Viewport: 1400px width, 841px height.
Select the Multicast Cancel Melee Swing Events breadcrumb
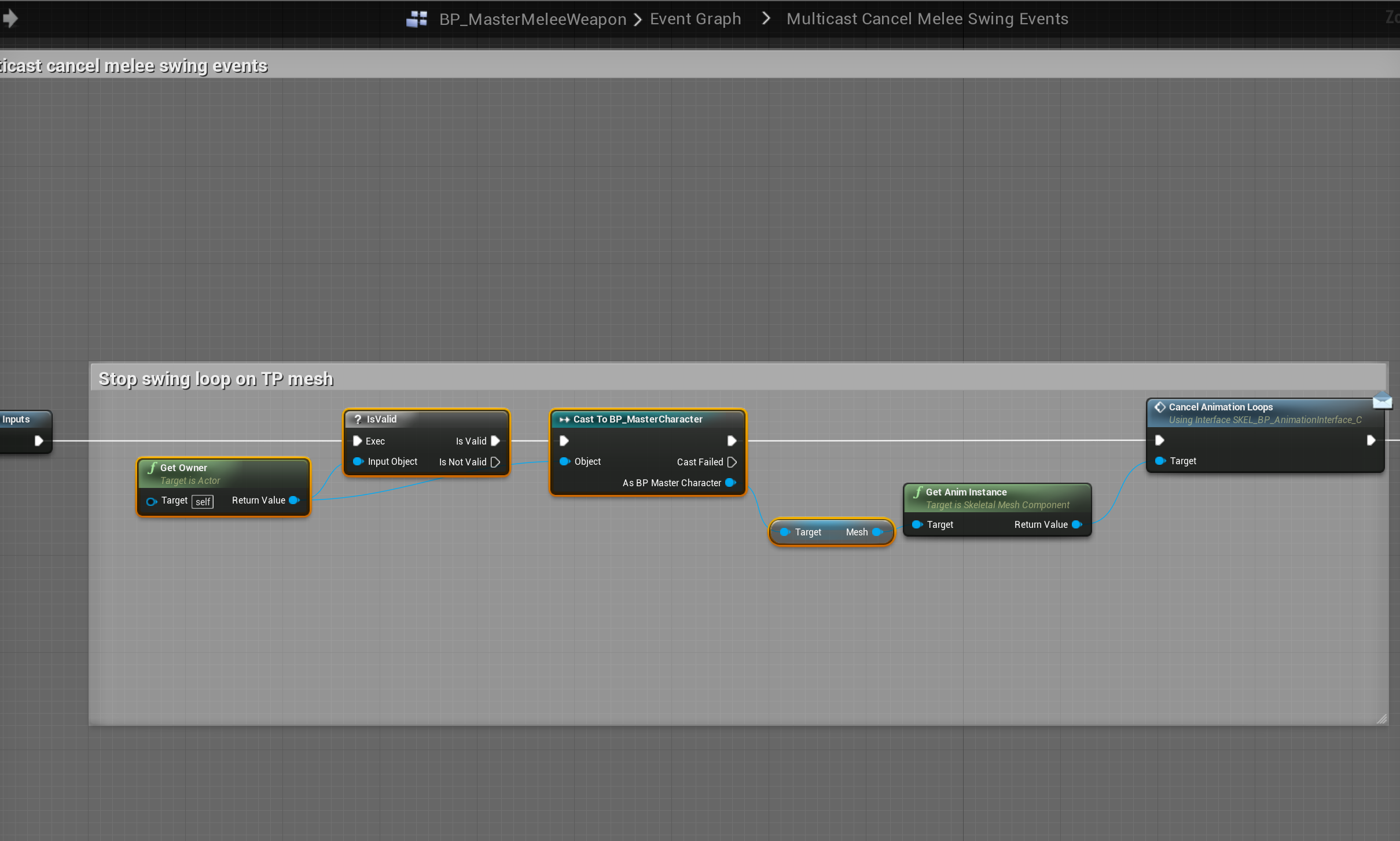[x=927, y=19]
